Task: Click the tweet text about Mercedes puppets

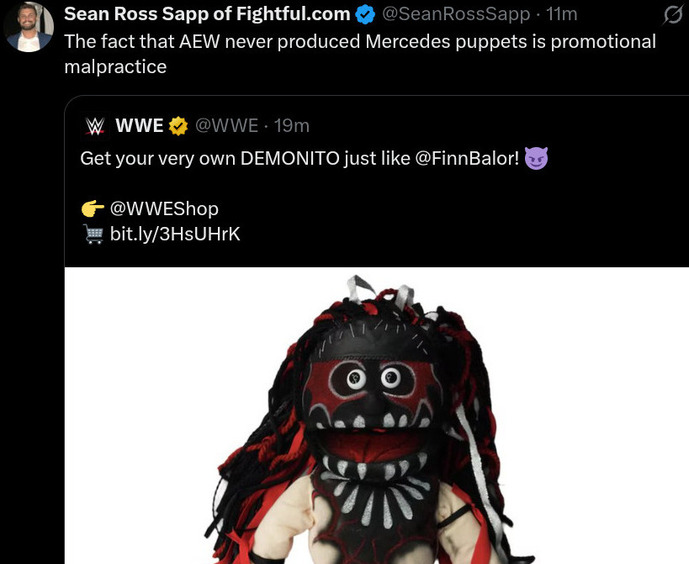Action: pos(360,54)
